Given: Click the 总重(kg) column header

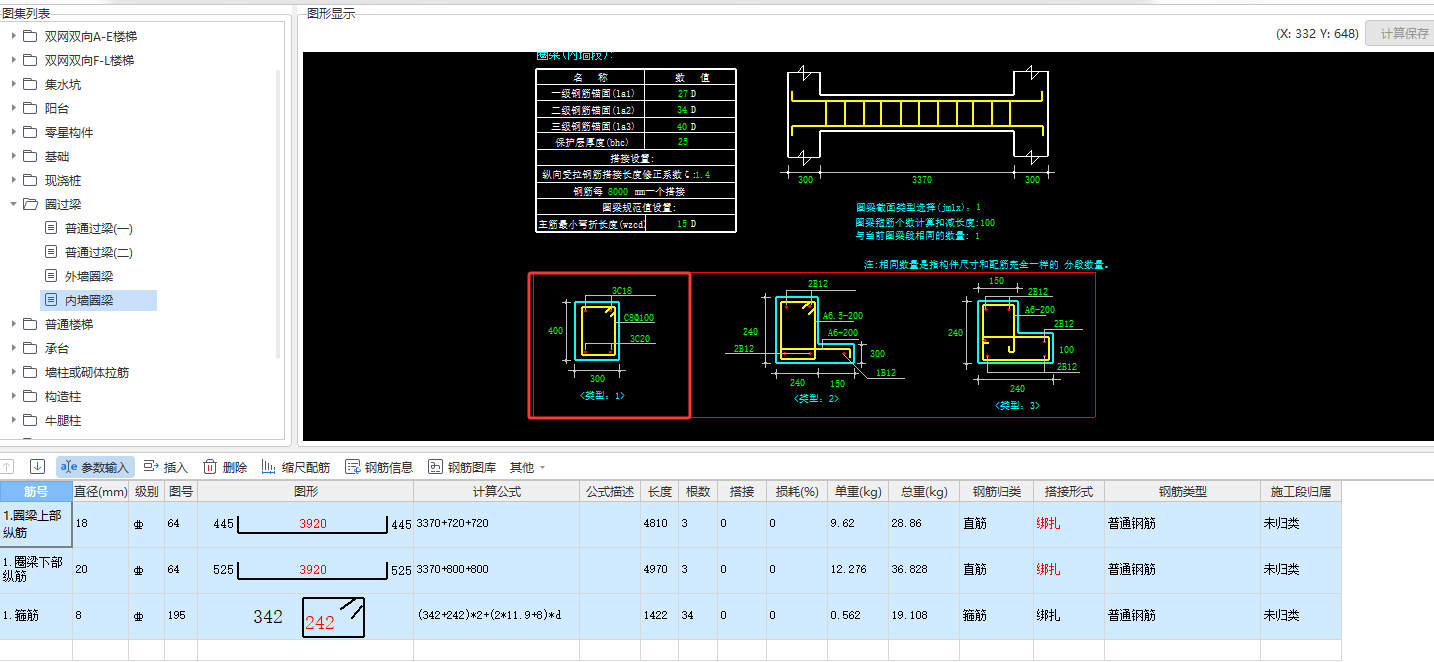Looking at the screenshot, I should pos(923,492).
